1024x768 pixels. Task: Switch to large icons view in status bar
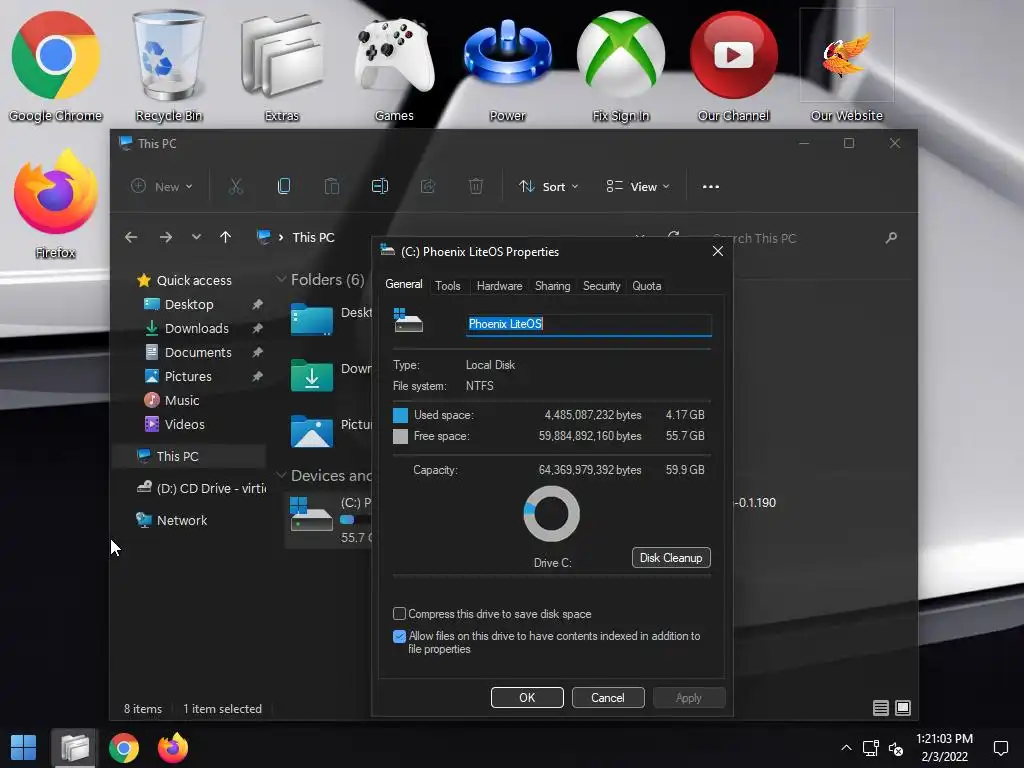coord(903,708)
